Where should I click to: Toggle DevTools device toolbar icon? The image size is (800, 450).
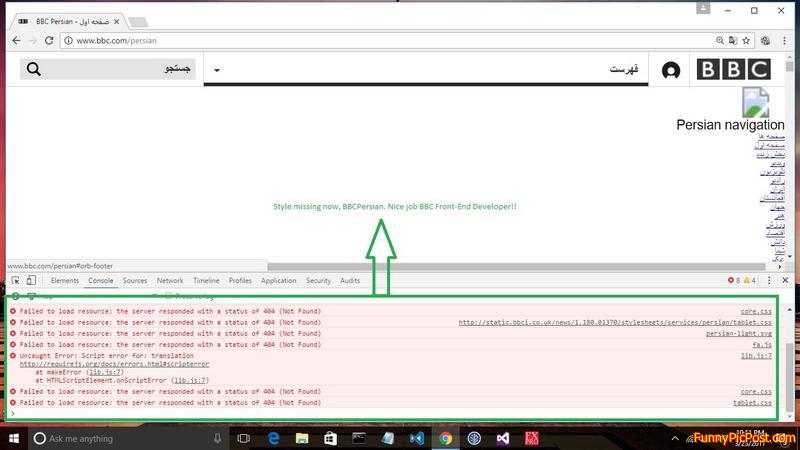click(31, 280)
